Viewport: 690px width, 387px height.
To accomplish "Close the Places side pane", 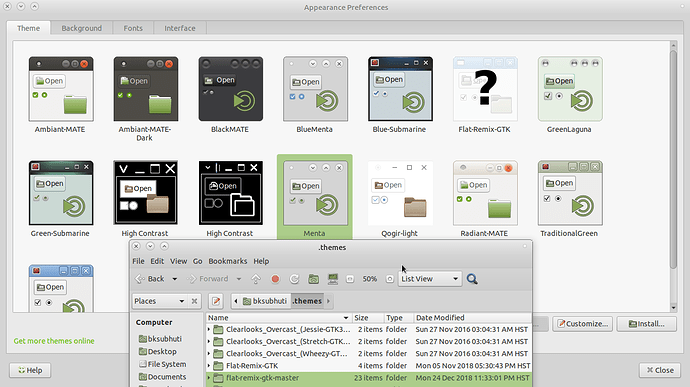I will click(x=194, y=301).
